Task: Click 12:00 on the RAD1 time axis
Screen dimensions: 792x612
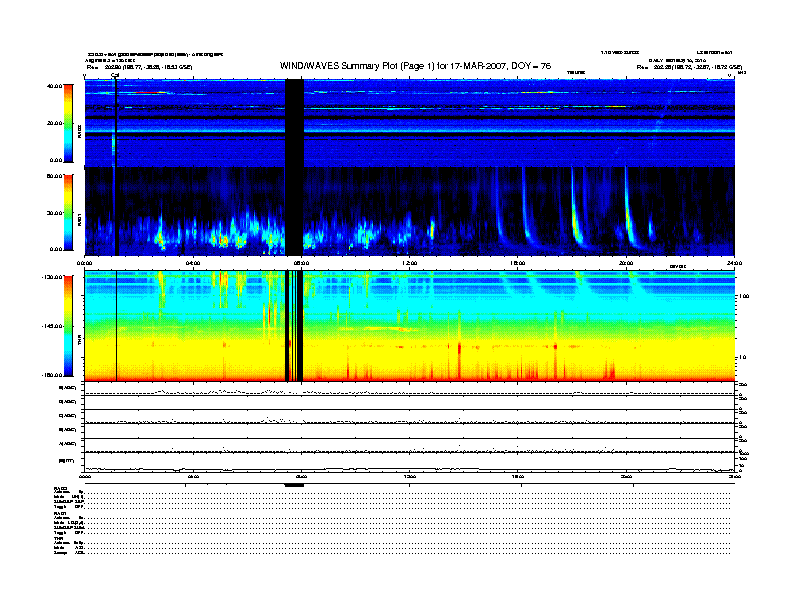Action: [x=410, y=263]
